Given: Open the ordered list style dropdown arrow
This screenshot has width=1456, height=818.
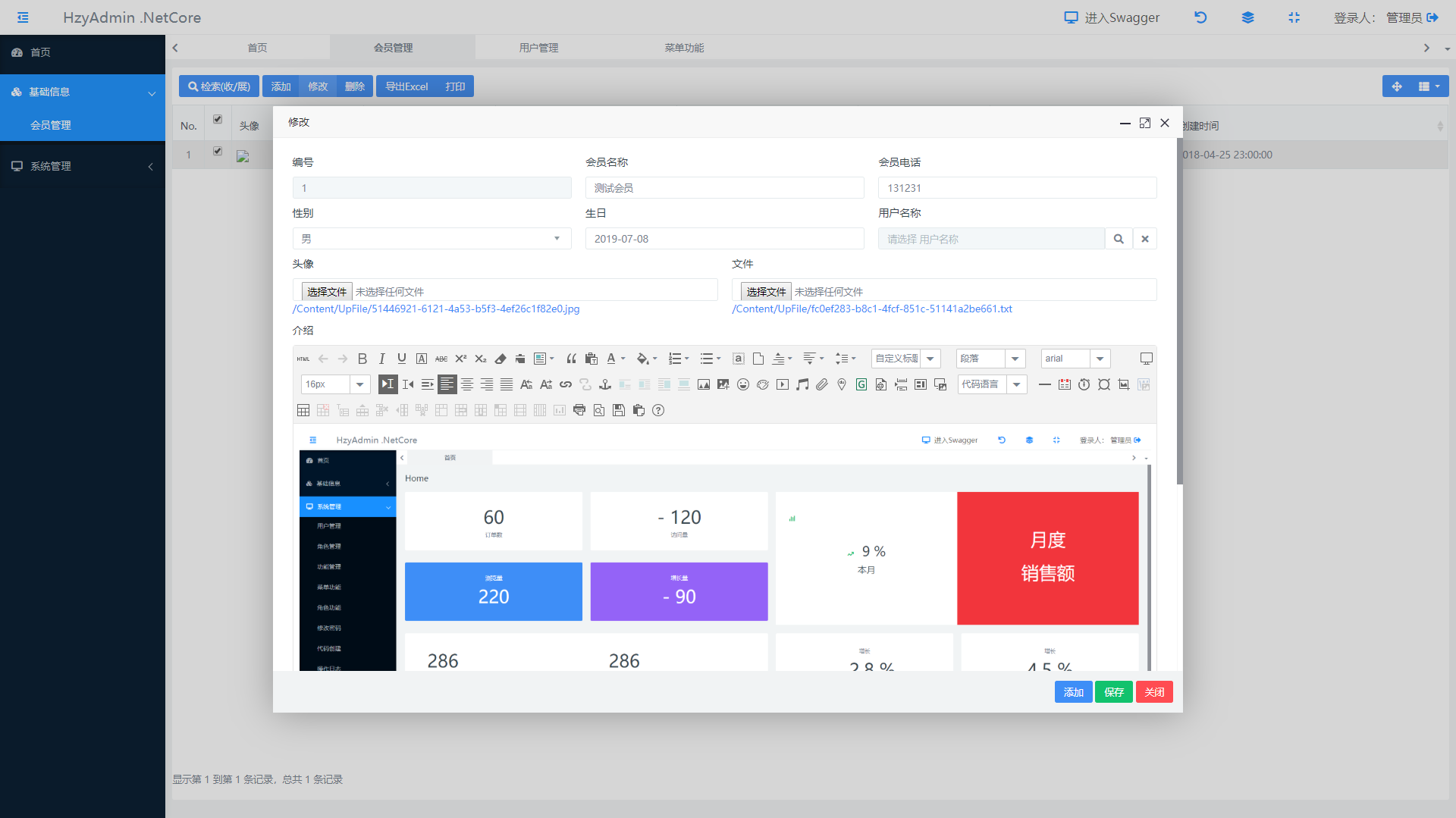Looking at the screenshot, I should tap(686, 359).
